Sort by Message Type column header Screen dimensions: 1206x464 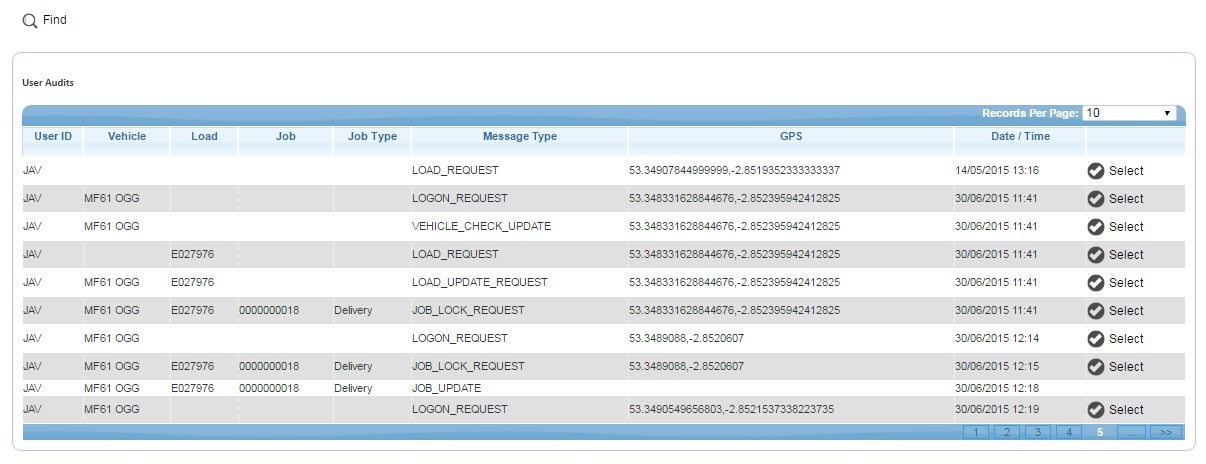click(x=520, y=136)
